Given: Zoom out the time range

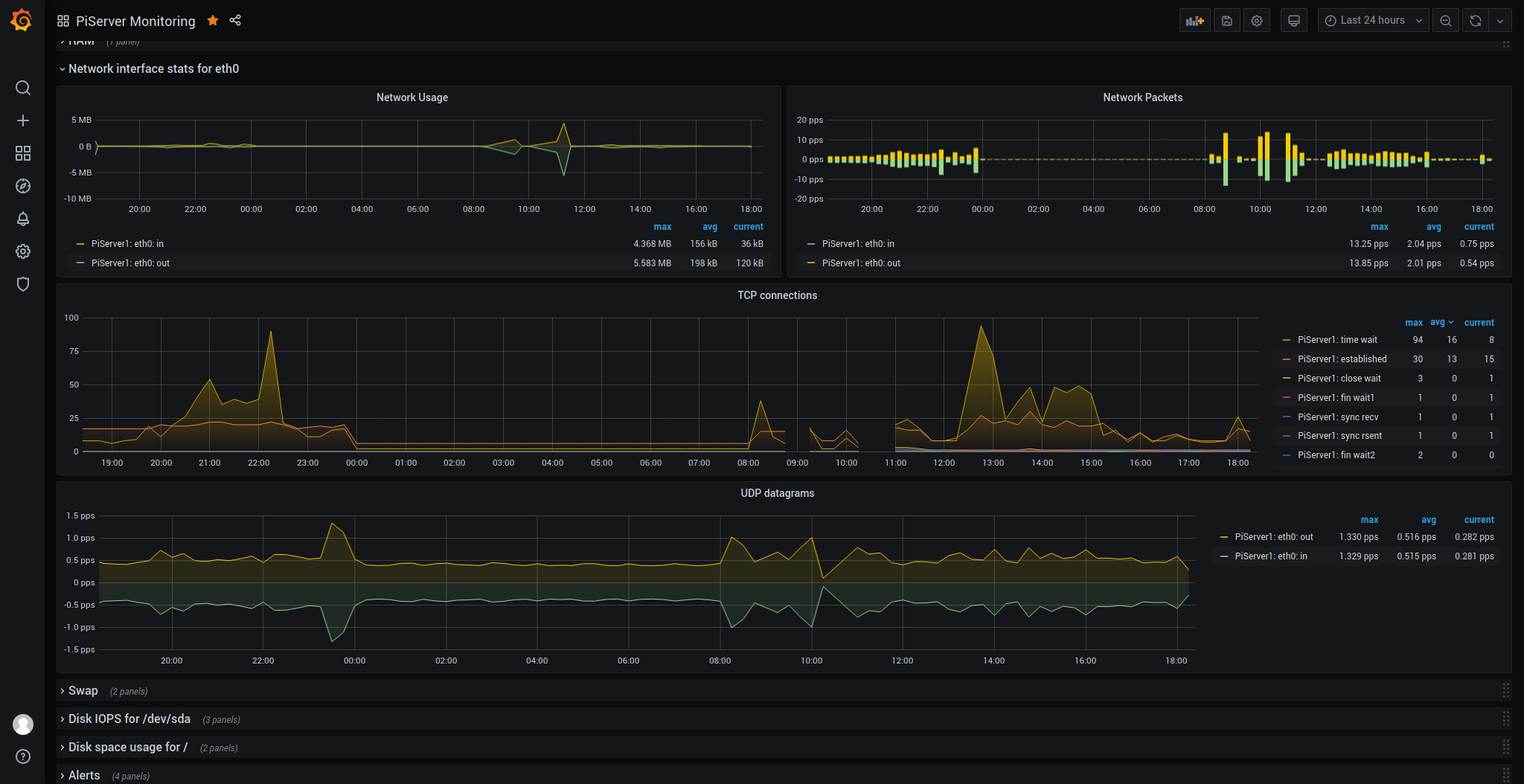Looking at the screenshot, I should pyautogui.click(x=1446, y=21).
